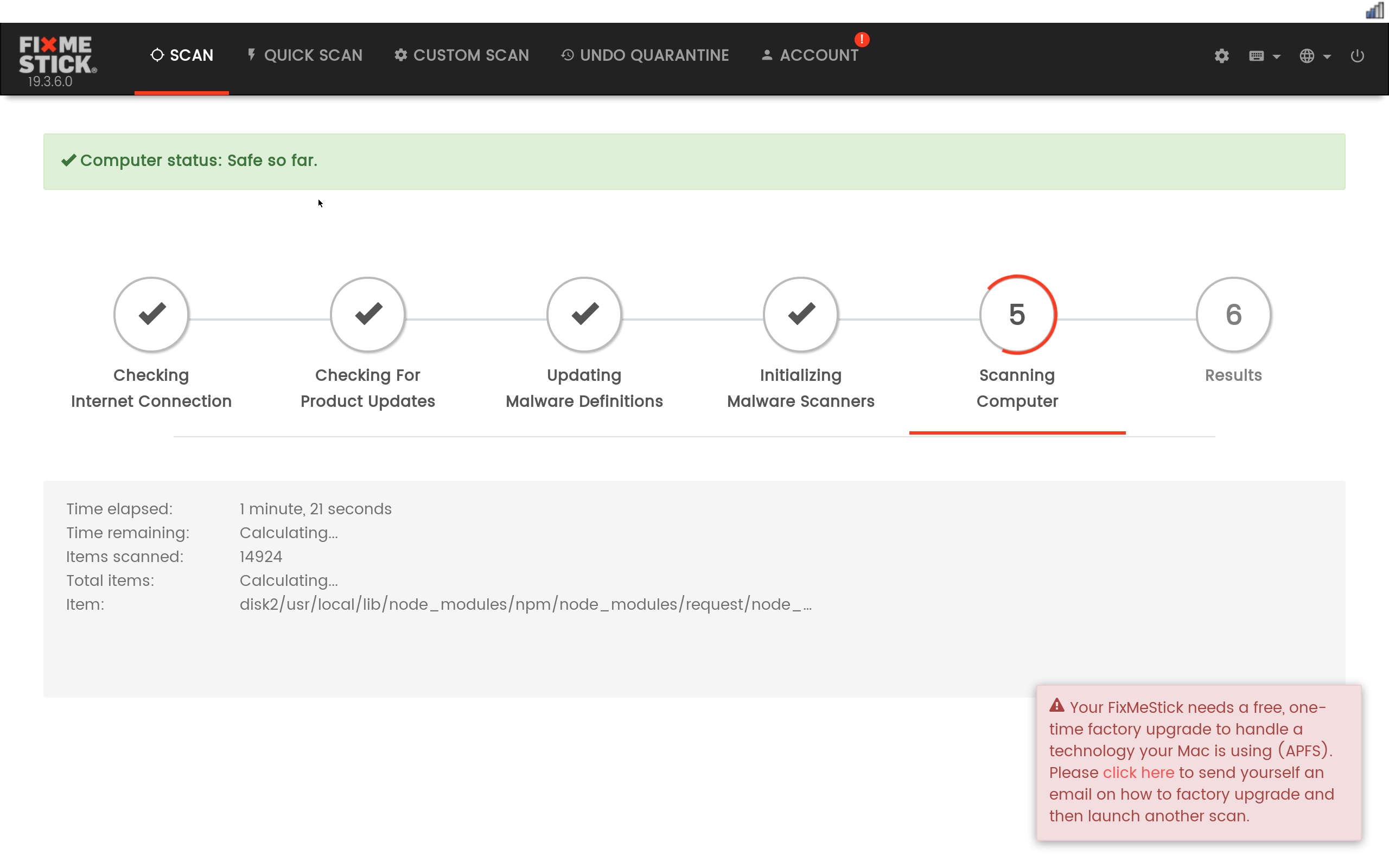Image resolution: width=1389 pixels, height=868 pixels.
Task: Click the version number 19.3.6.0
Action: (x=50, y=81)
